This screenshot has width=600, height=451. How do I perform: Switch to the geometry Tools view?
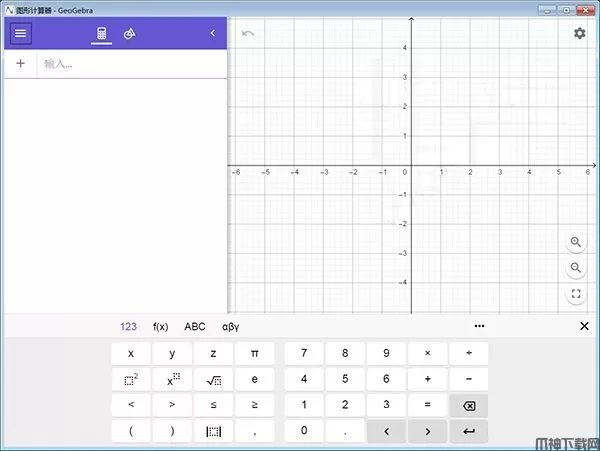129,34
